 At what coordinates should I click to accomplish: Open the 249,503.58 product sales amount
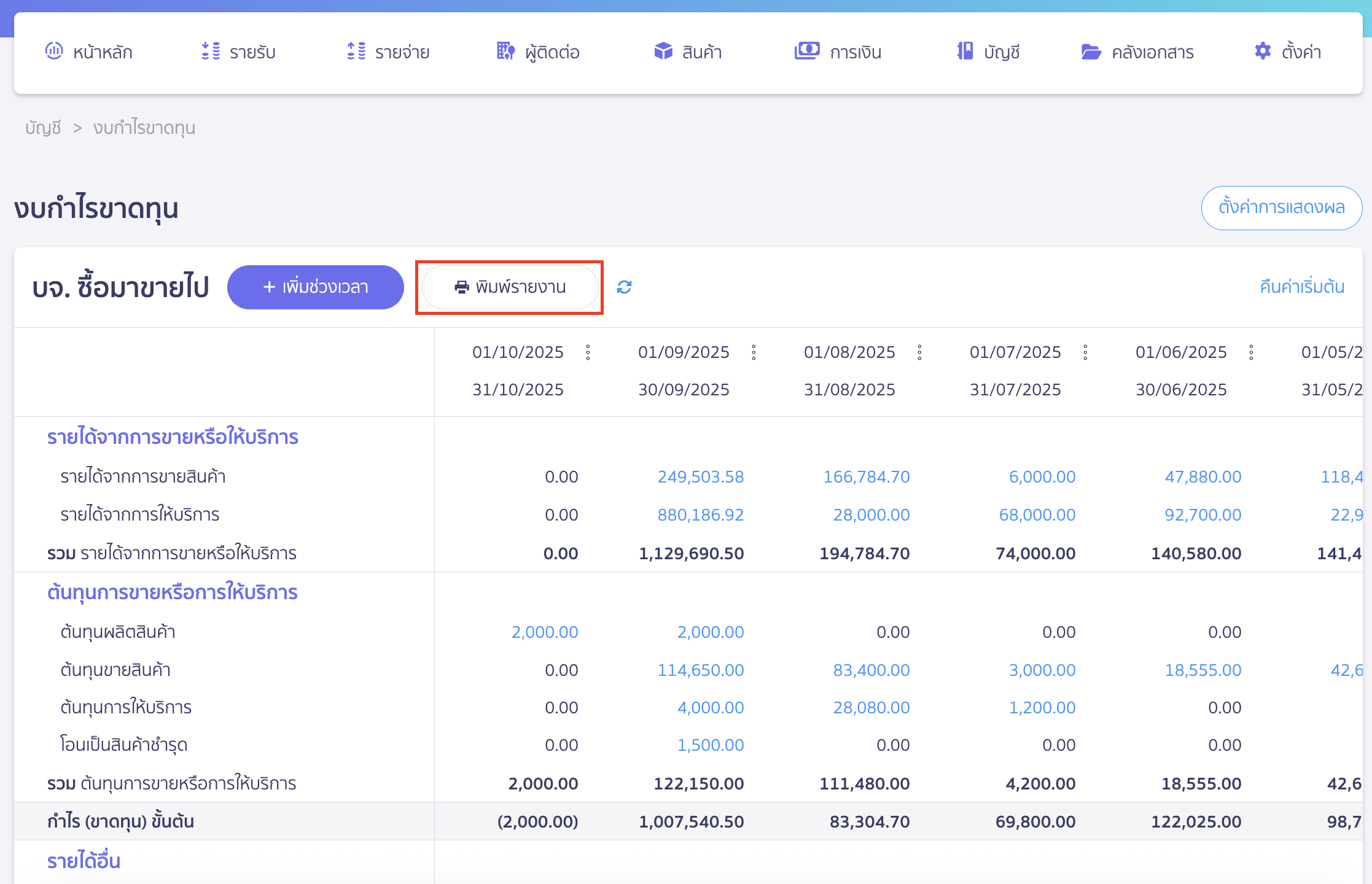700,477
